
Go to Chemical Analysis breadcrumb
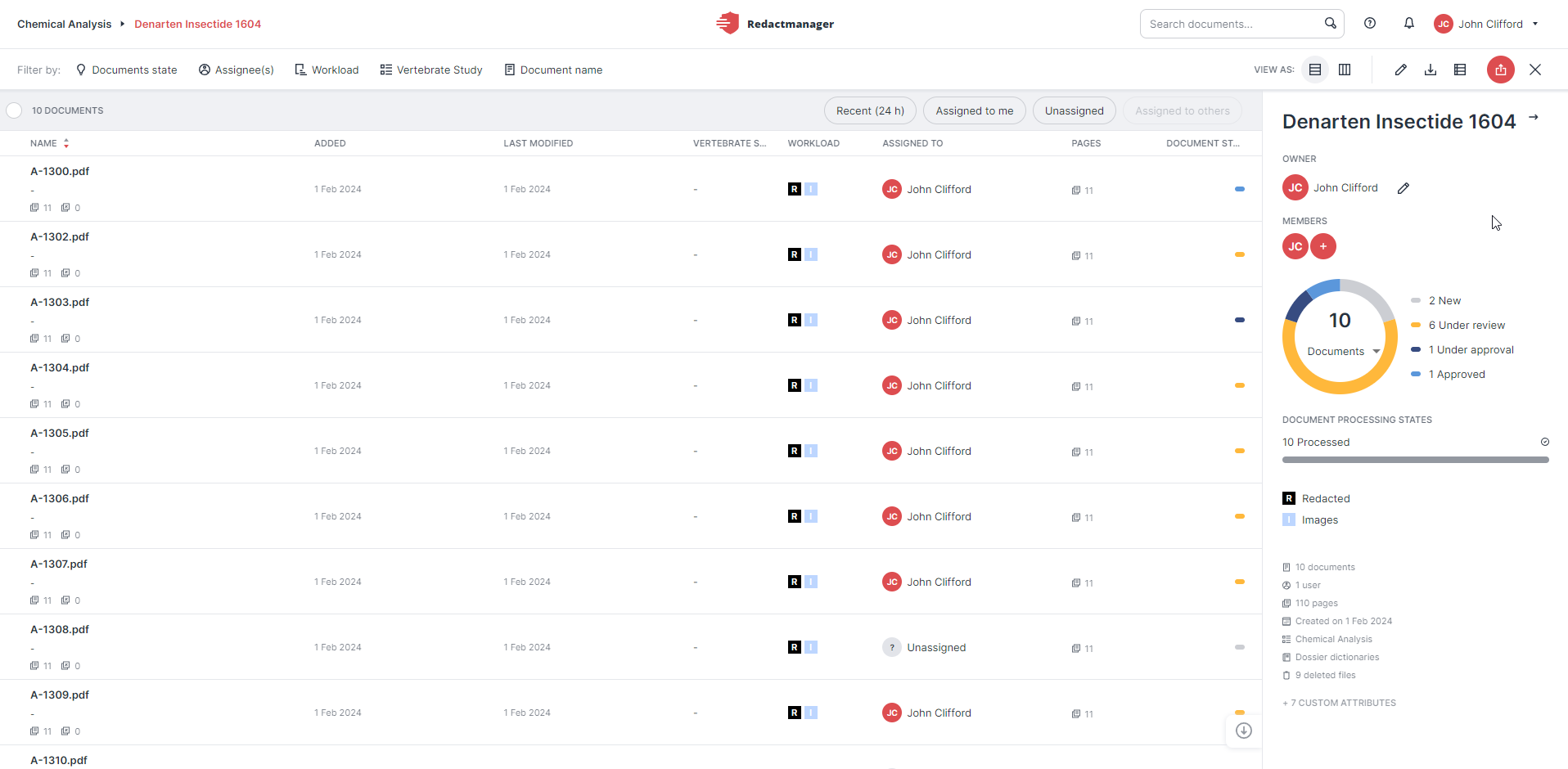click(x=65, y=24)
